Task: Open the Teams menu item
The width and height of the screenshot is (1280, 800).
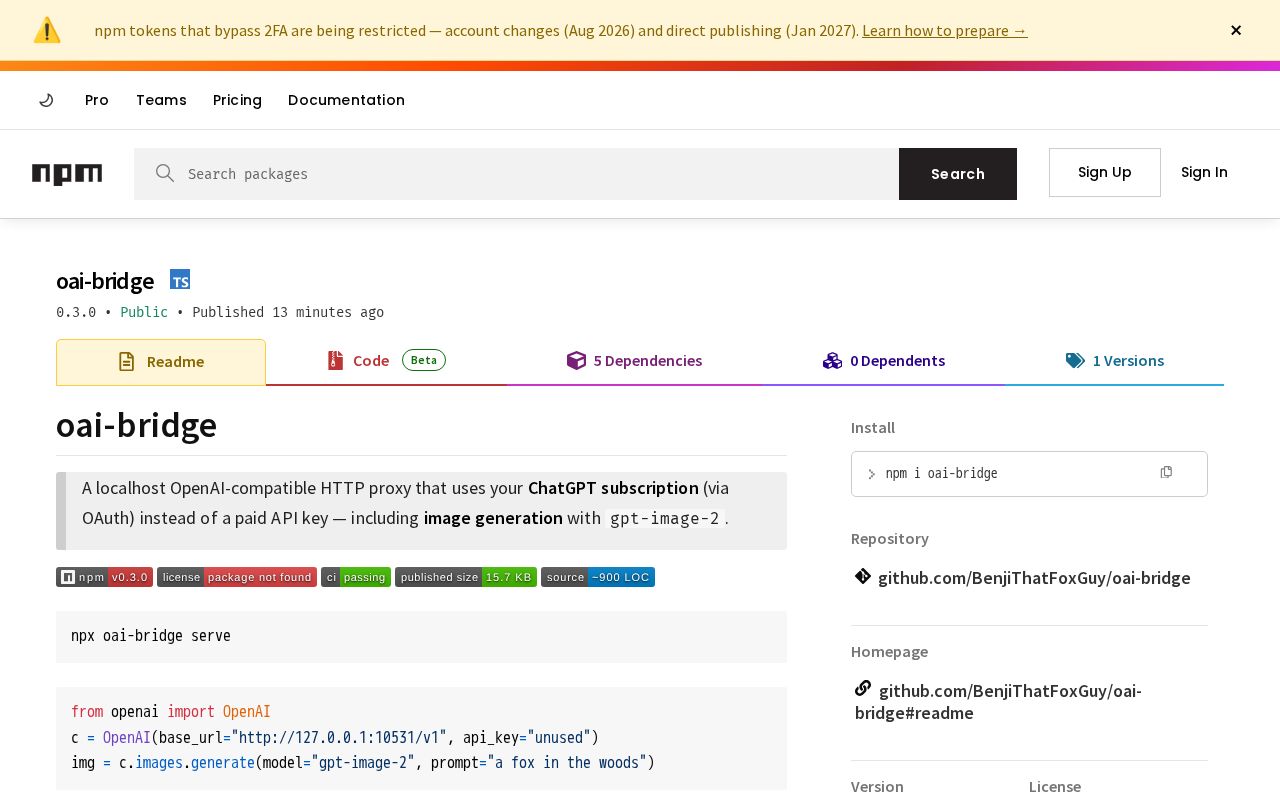Action: tap(161, 100)
